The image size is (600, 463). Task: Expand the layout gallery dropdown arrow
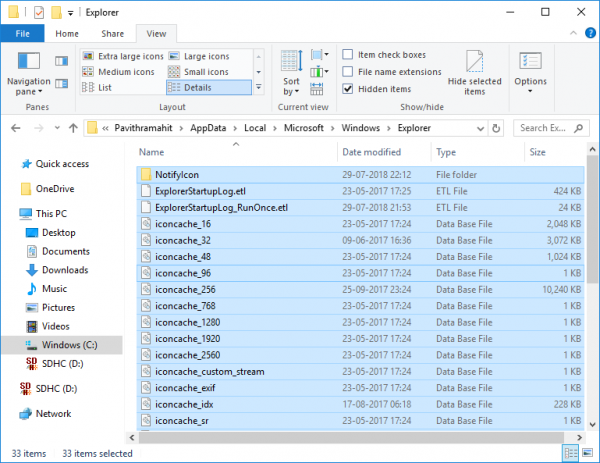pos(260,88)
